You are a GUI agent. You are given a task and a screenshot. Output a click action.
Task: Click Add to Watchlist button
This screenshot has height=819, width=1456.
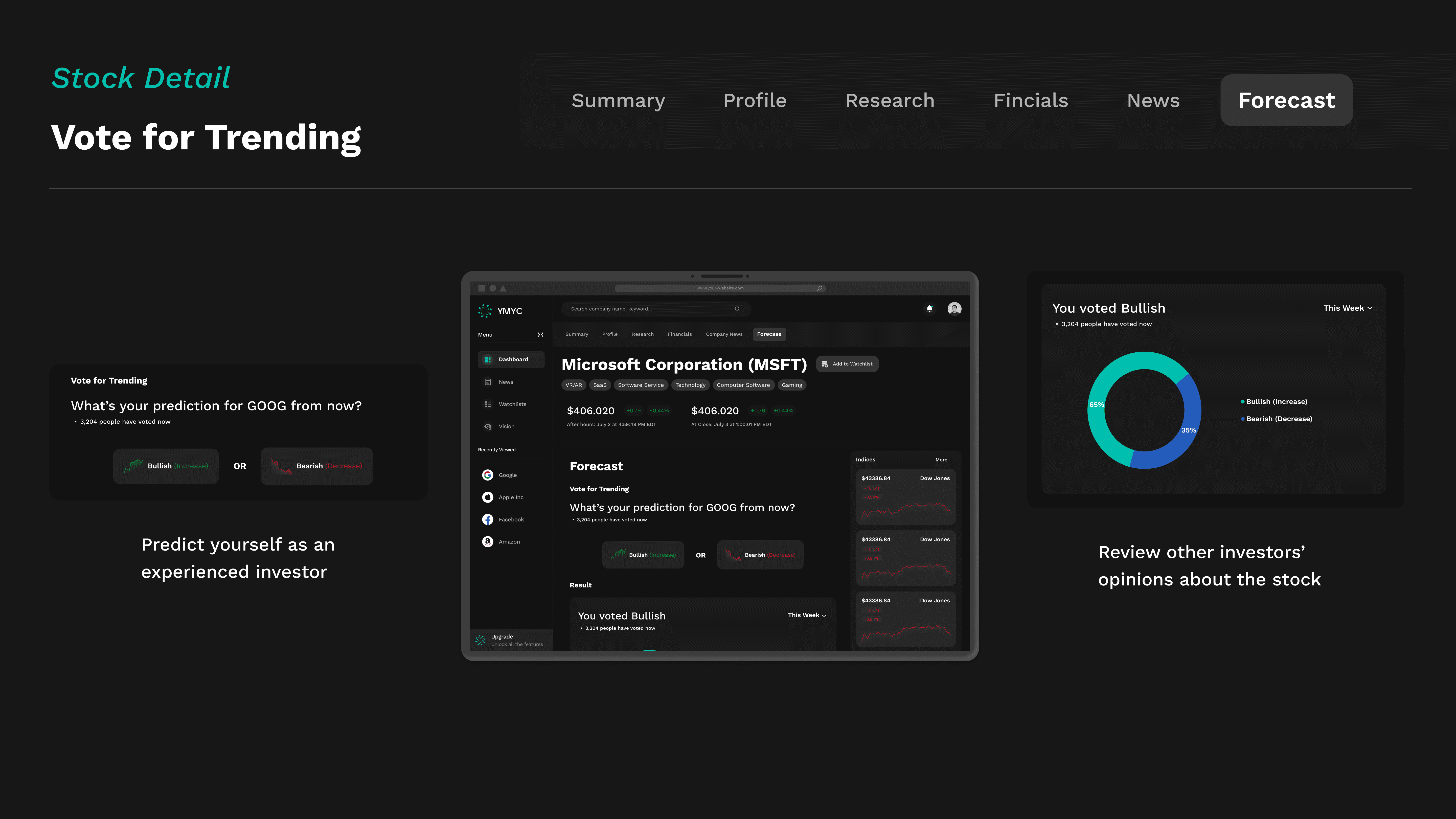(x=847, y=364)
